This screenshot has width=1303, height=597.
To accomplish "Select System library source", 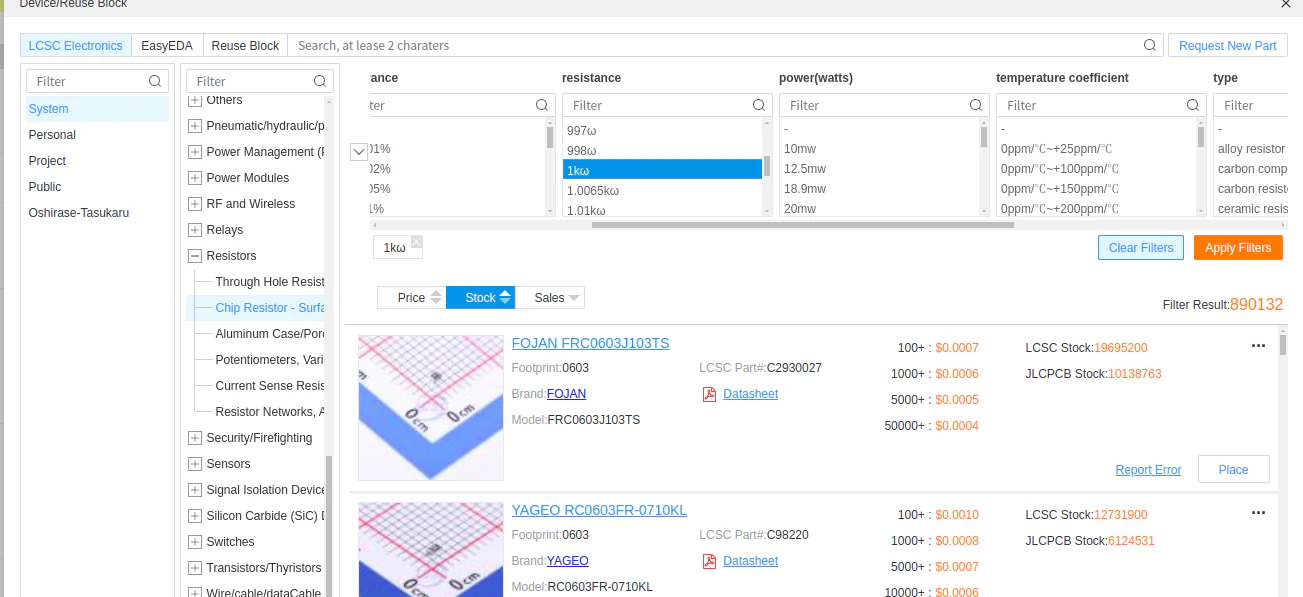I will click(97, 109).
